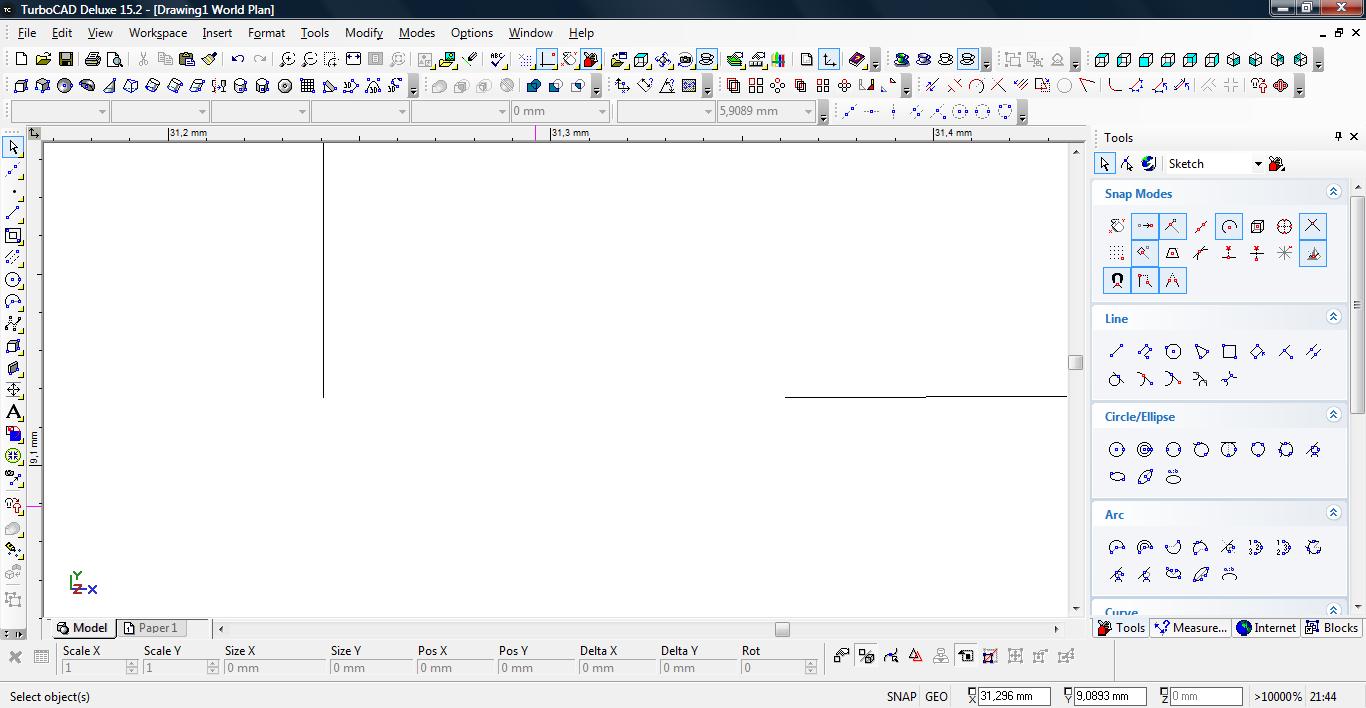Open the Sketch style dropdown
Image resolution: width=1366 pixels, height=708 pixels.
[x=1257, y=164]
